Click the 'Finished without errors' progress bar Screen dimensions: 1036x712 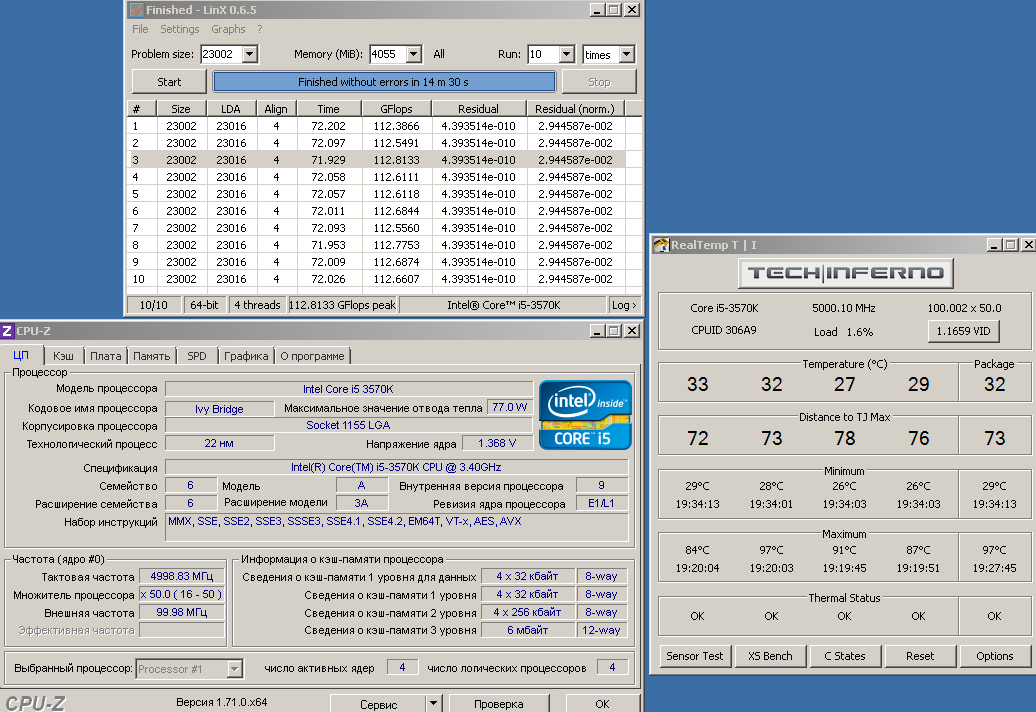point(383,82)
